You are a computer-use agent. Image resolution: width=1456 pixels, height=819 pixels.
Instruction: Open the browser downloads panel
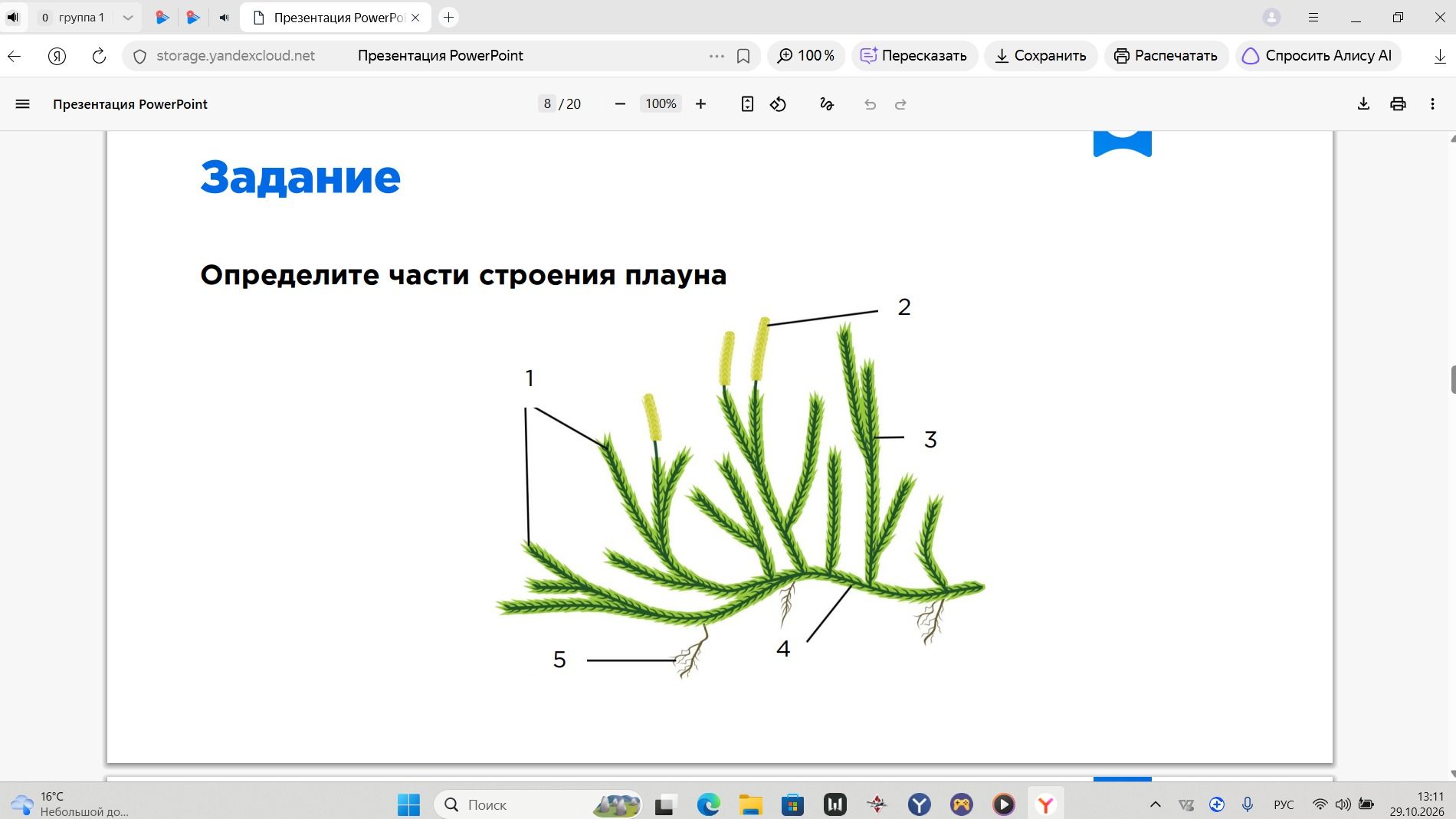[x=1440, y=56]
